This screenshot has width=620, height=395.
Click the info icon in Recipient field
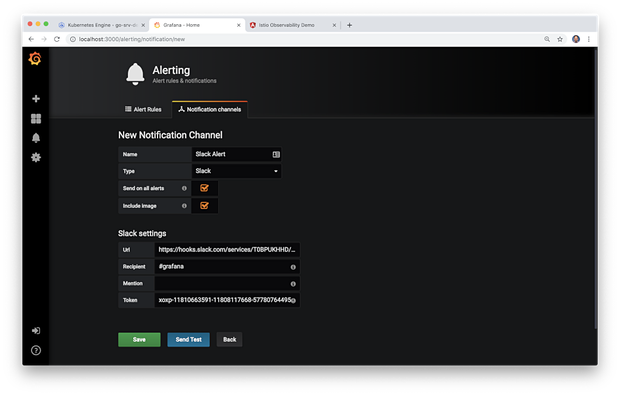pyautogui.click(x=293, y=267)
